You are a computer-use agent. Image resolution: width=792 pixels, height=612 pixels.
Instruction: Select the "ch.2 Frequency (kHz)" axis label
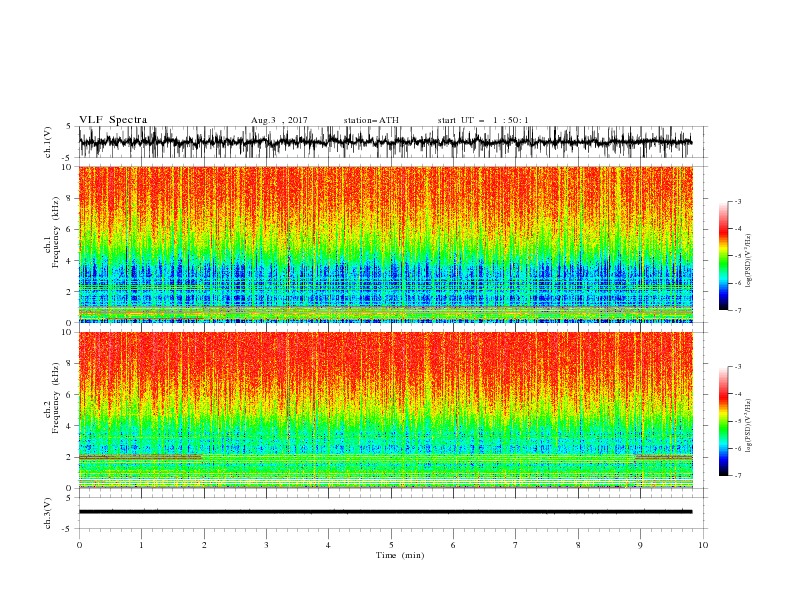(x=53, y=397)
